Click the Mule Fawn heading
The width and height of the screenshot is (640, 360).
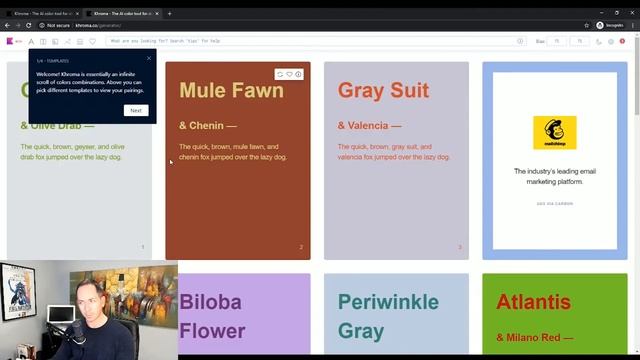231,90
